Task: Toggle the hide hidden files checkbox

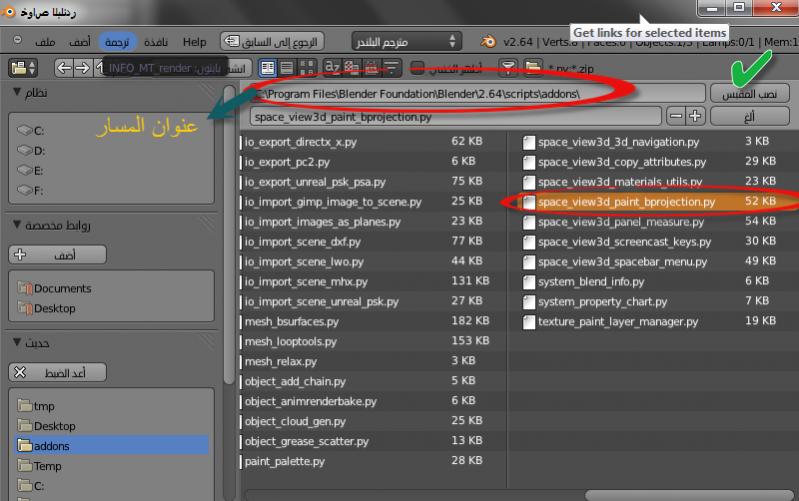Action: [x=417, y=68]
